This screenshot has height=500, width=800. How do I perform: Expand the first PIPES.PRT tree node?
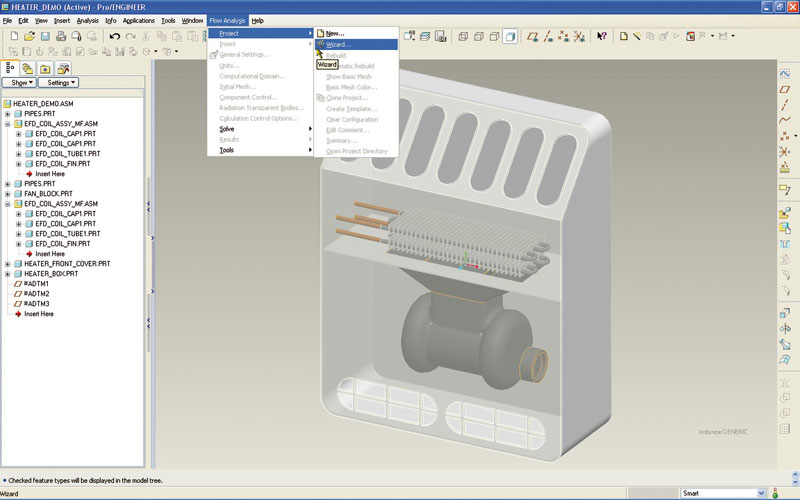pos(7,114)
